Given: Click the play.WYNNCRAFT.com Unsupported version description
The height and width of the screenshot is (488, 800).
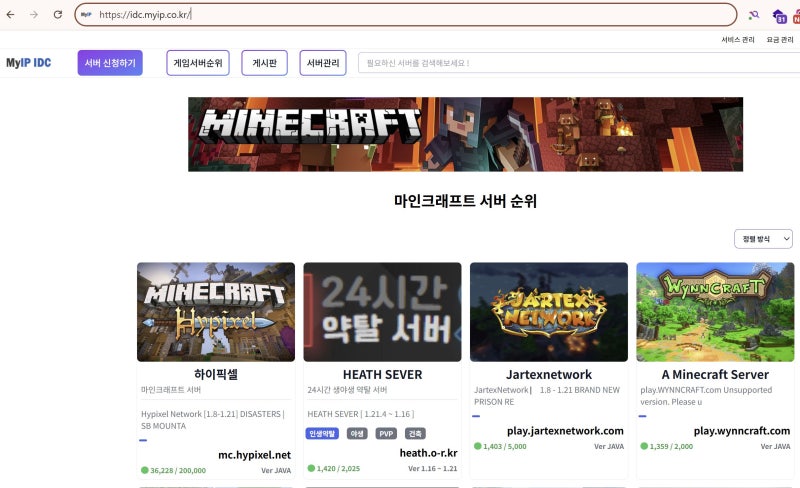Looking at the screenshot, I should (706, 396).
